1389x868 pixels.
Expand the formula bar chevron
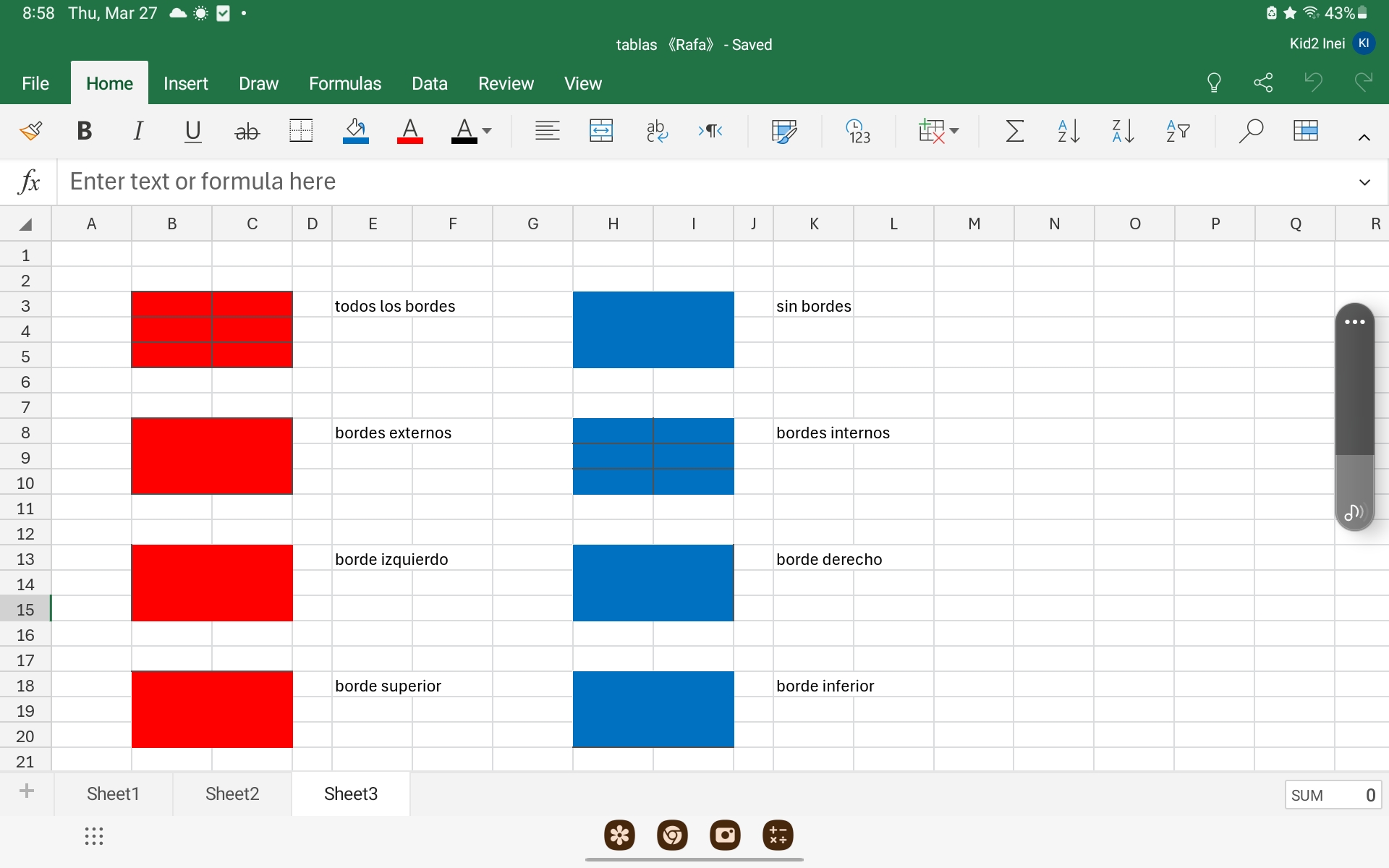pos(1364,182)
